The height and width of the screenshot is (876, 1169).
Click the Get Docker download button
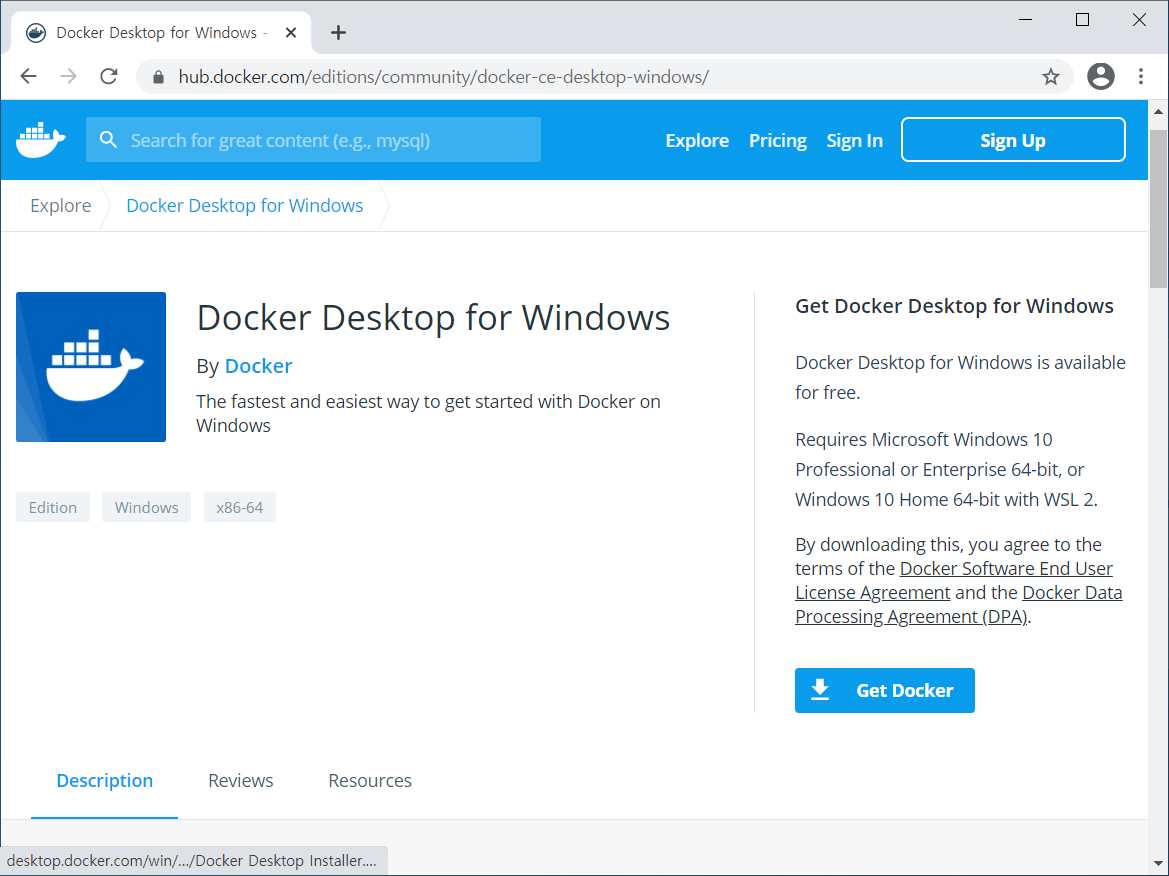click(x=884, y=690)
